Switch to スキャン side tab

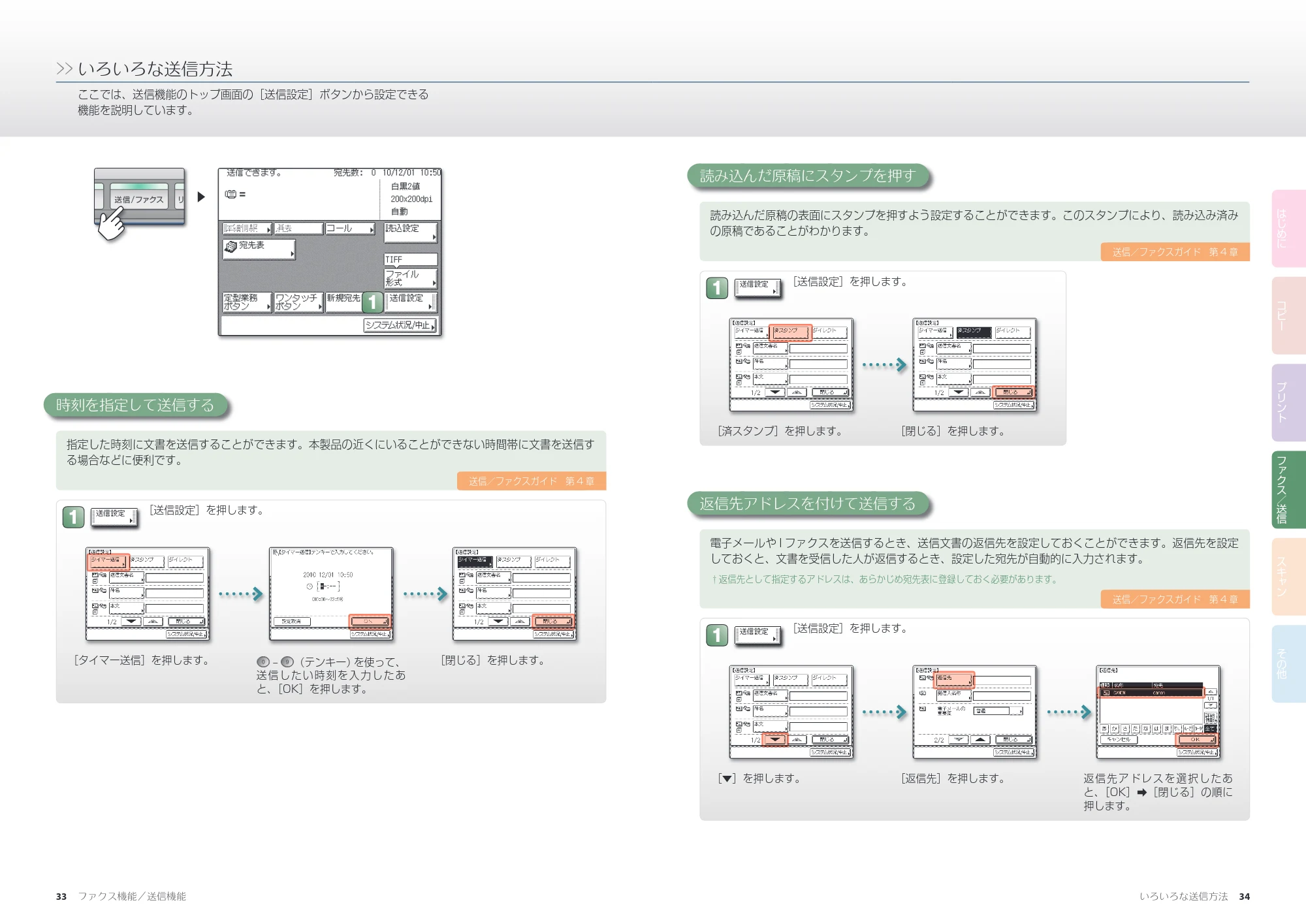pyautogui.click(x=1288, y=577)
